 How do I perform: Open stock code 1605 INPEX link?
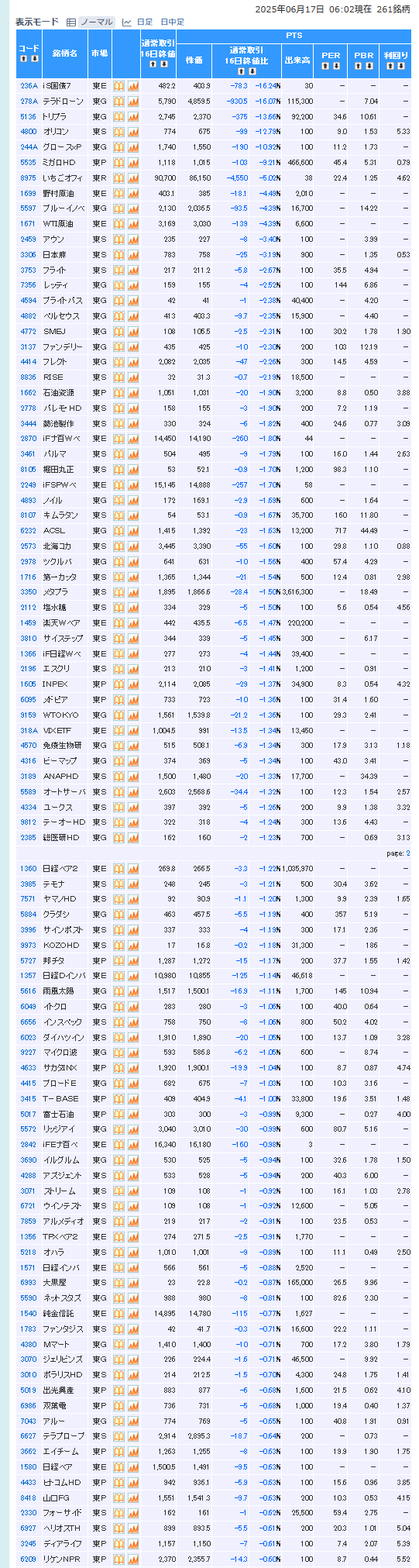pos(29,684)
